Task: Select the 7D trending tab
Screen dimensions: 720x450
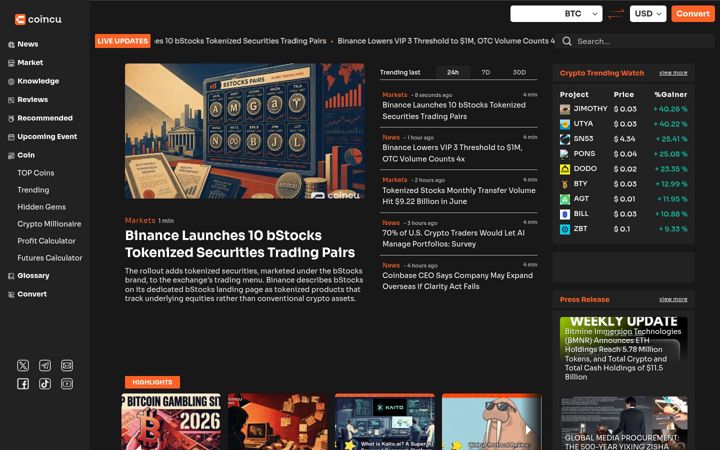Action: click(486, 72)
